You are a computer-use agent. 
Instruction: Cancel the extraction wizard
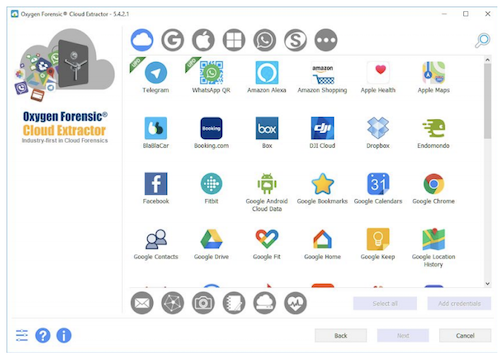pyautogui.click(x=465, y=335)
